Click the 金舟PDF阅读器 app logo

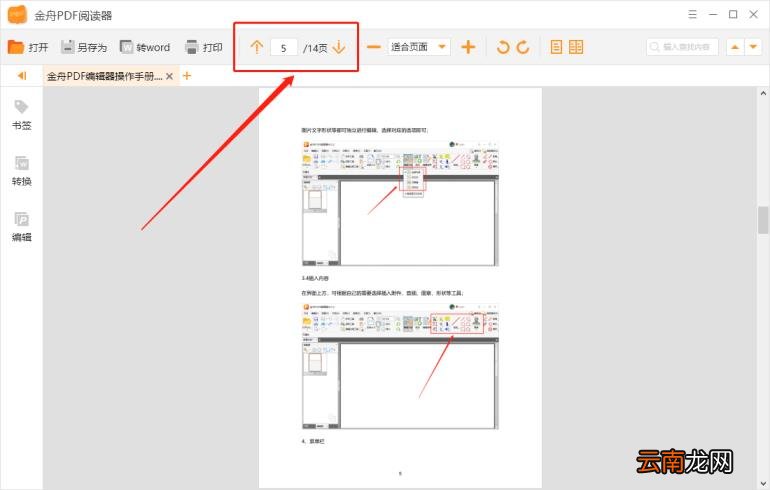point(17,15)
